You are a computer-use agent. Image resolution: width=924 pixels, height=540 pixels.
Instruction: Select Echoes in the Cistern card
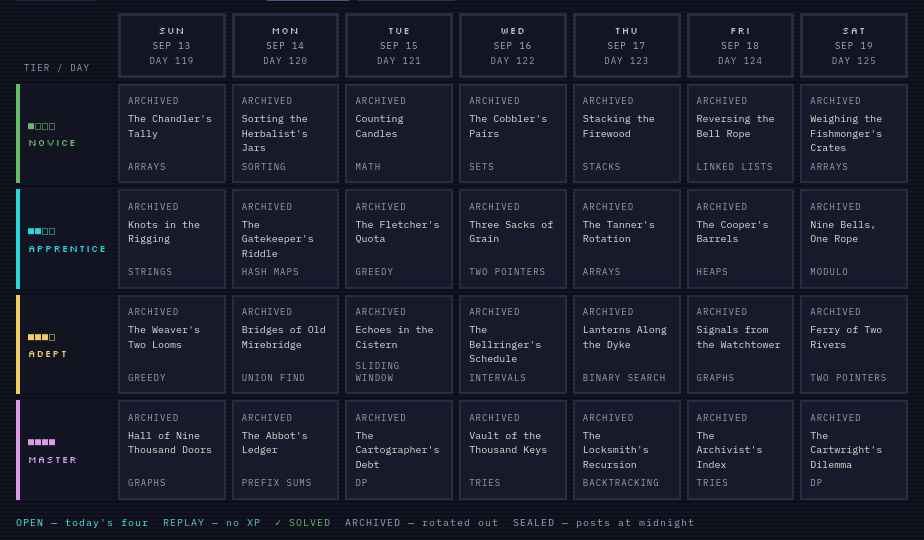point(399,344)
